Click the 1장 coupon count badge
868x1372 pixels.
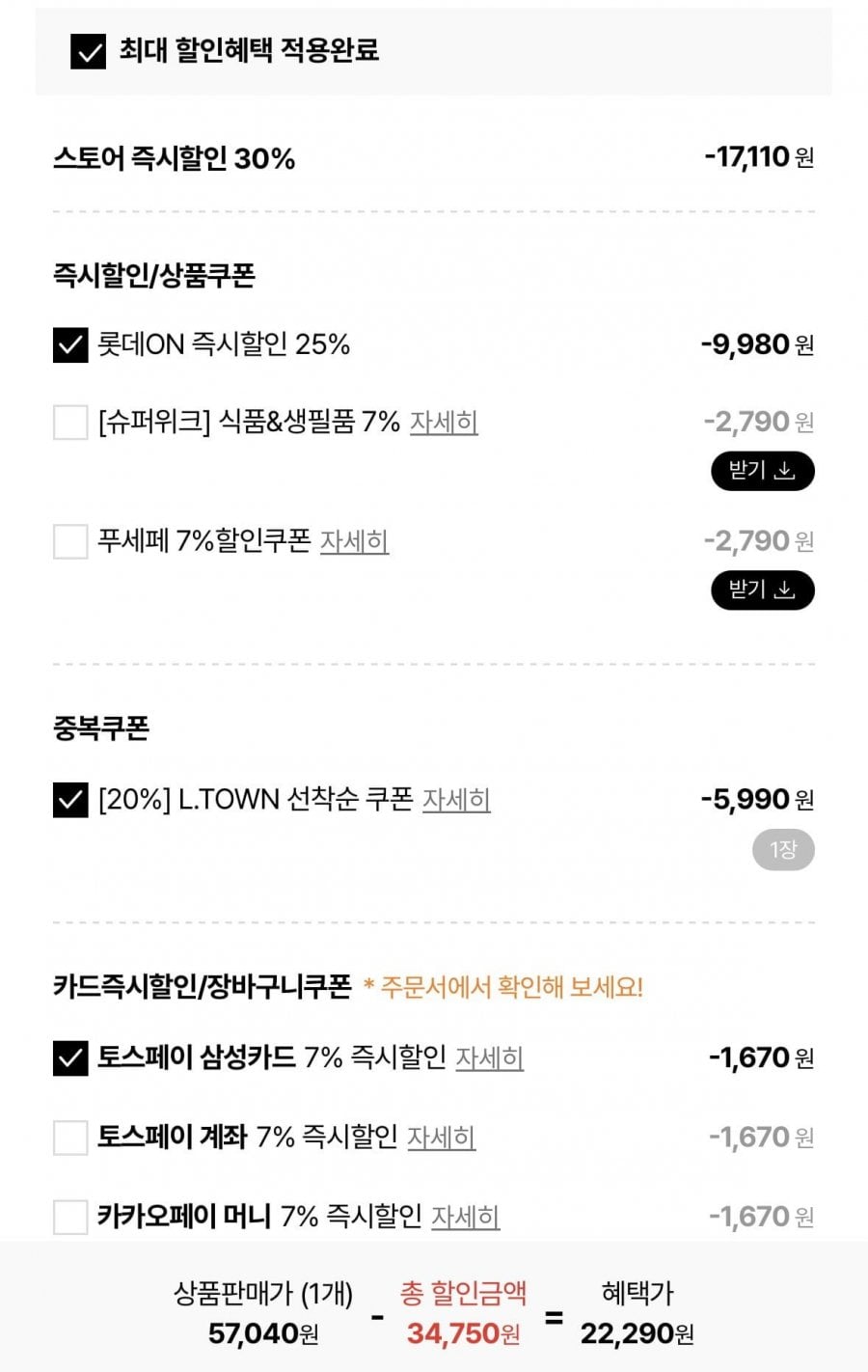[x=783, y=850]
